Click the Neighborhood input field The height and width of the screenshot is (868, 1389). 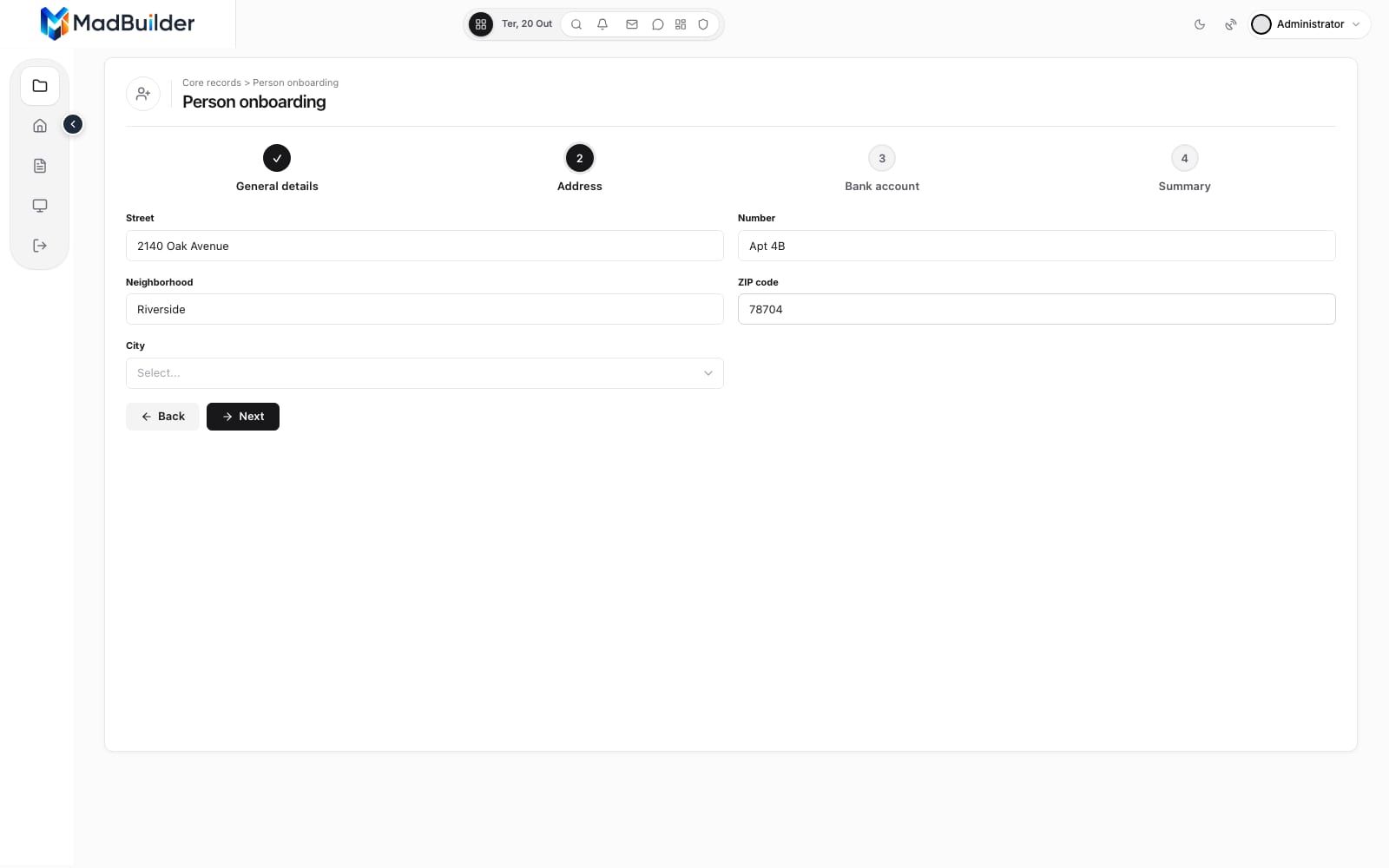425,309
